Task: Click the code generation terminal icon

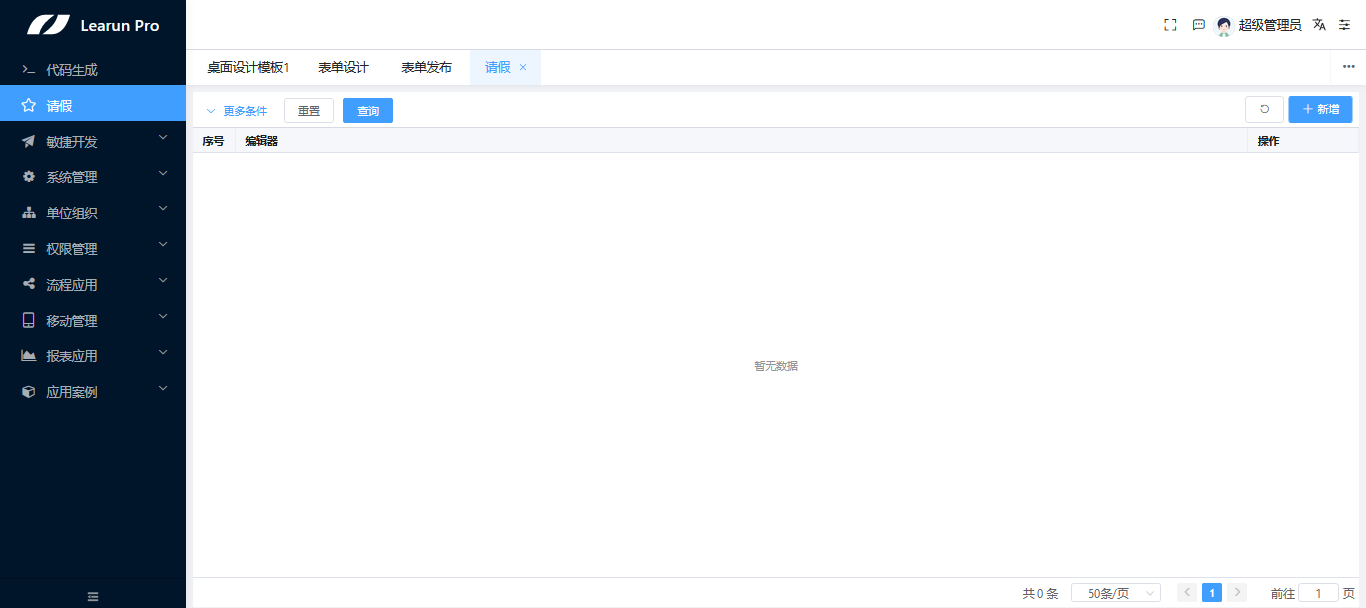Action: coord(29,70)
